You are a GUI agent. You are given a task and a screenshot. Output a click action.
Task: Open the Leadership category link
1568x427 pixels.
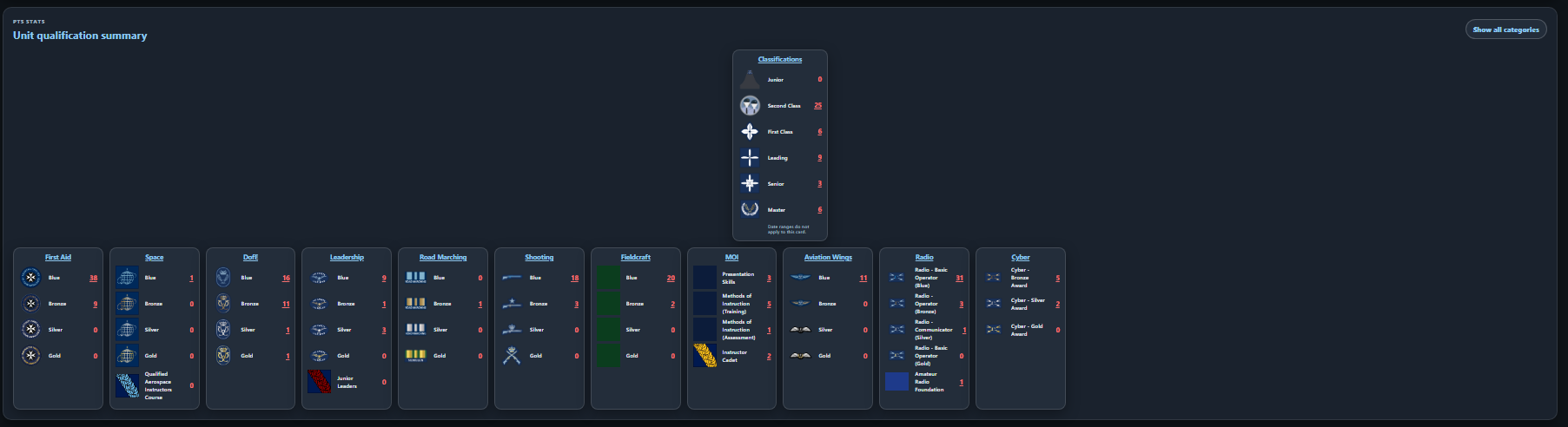click(x=347, y=257)
